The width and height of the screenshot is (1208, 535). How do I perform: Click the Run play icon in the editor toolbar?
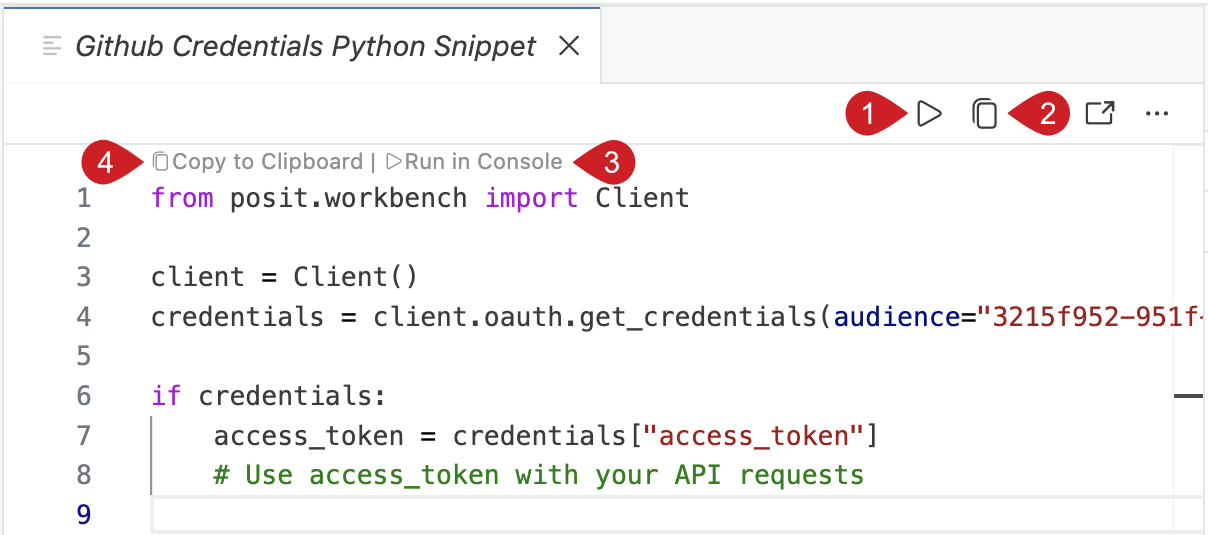(929, 114)
